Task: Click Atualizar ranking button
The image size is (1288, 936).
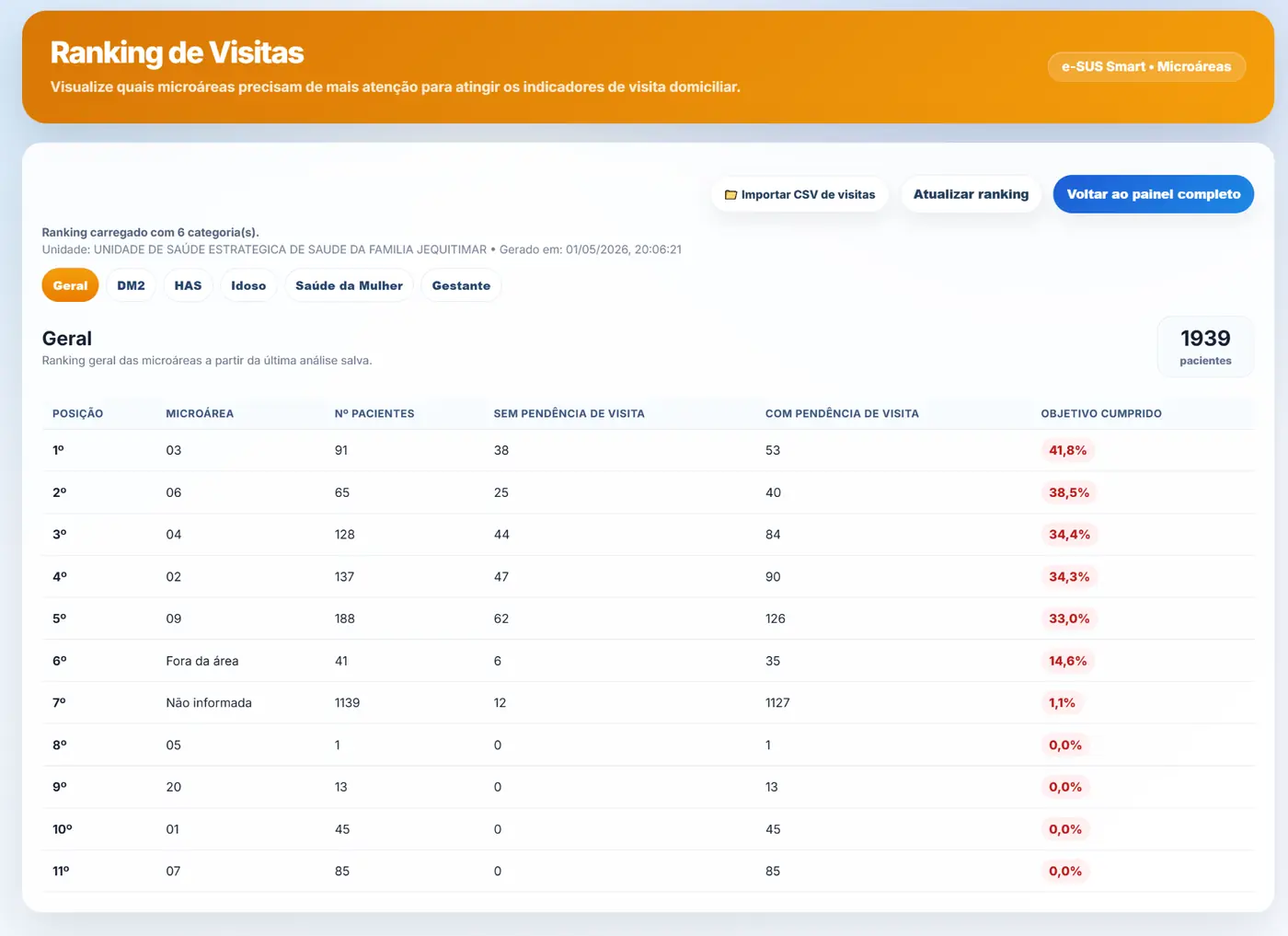Action: [971, 194]
